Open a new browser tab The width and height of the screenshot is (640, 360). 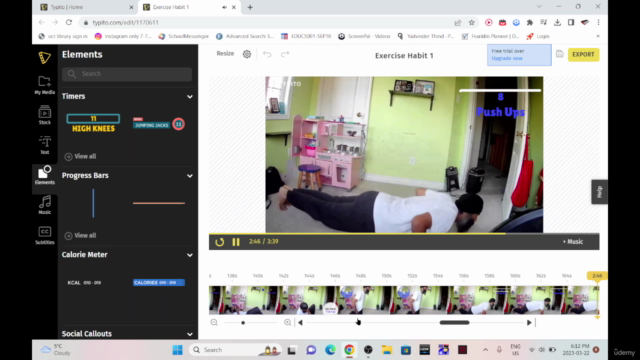coord(250,7)
